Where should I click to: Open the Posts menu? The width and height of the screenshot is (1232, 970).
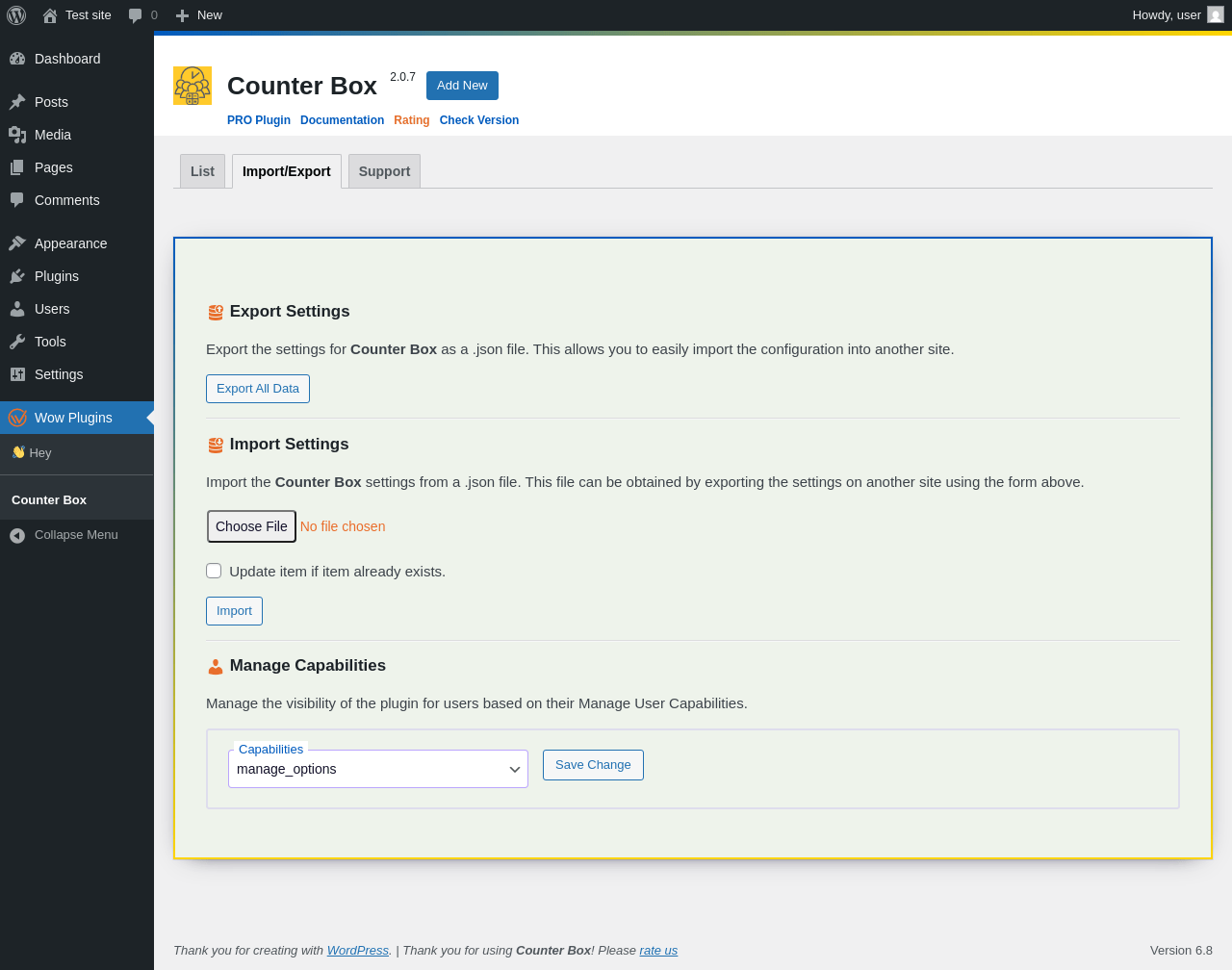pos(77,102)
